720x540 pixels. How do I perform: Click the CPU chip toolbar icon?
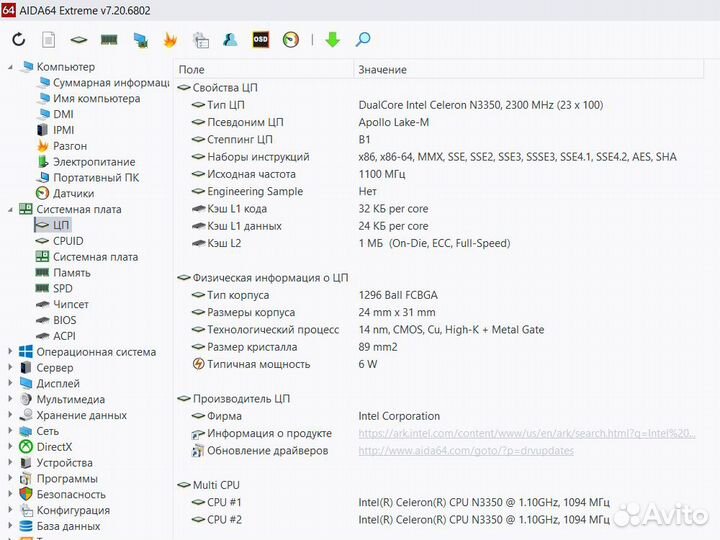coord(79,40)
